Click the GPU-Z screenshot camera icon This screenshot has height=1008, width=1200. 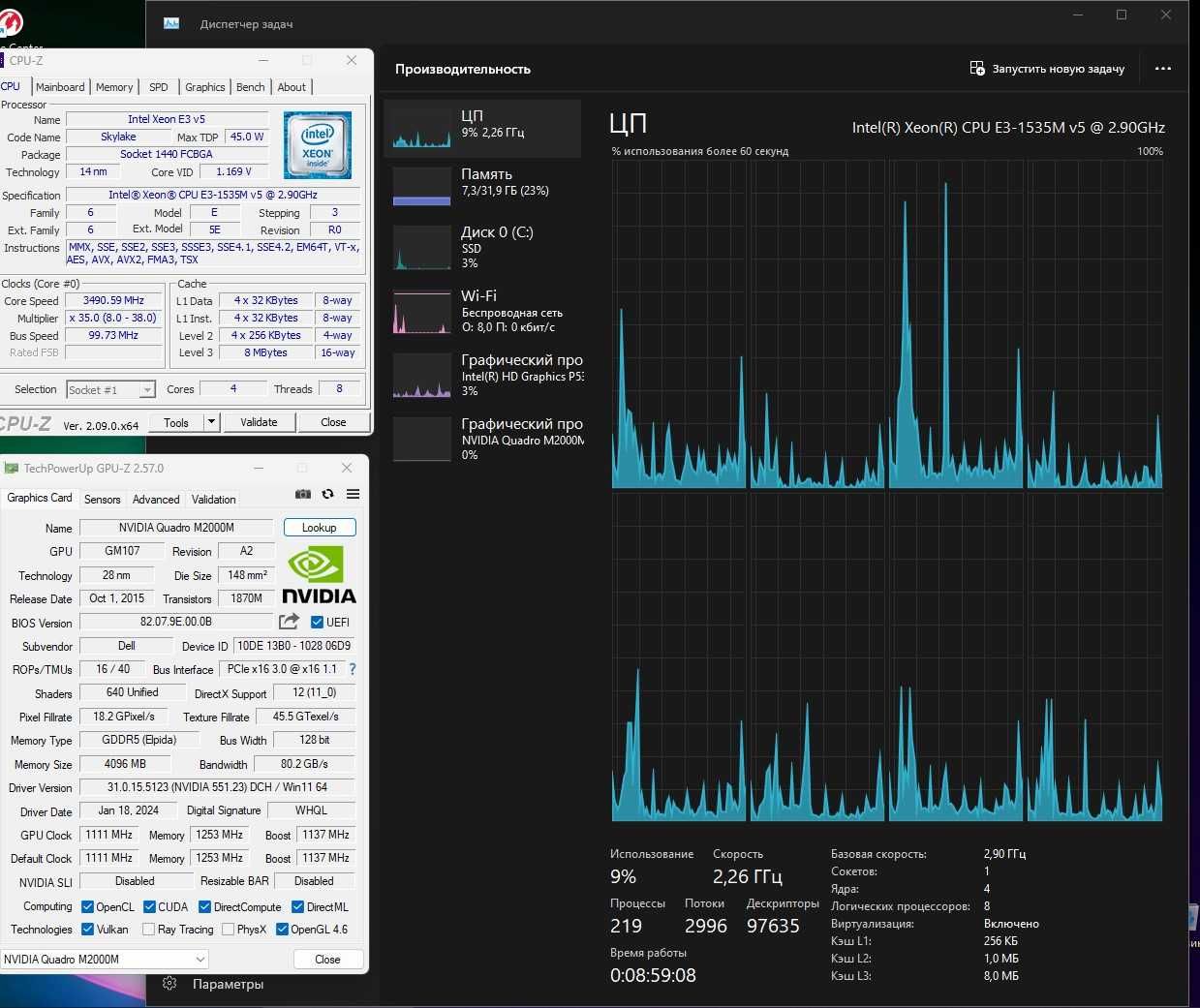pos(303,494)
